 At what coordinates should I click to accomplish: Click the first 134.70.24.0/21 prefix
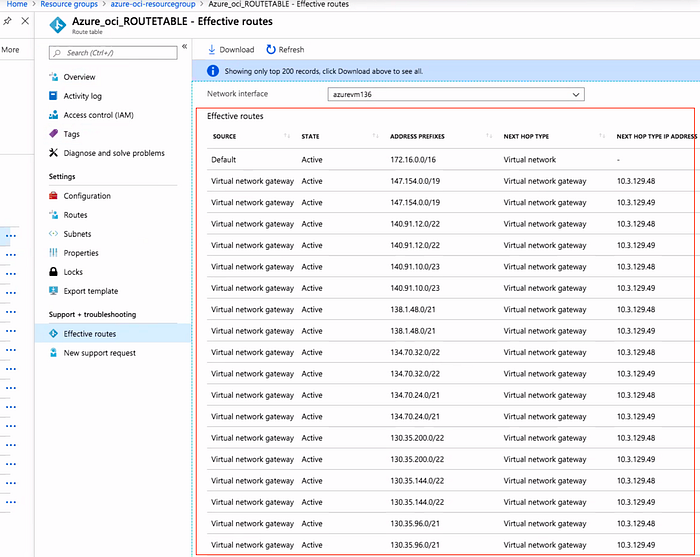point(415,395)
